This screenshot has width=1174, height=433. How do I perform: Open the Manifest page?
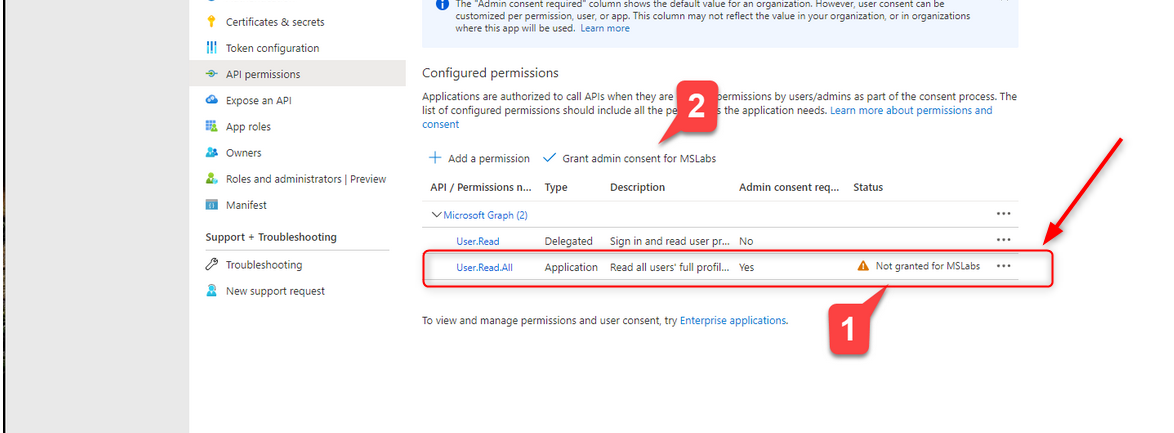pos(246,205)
